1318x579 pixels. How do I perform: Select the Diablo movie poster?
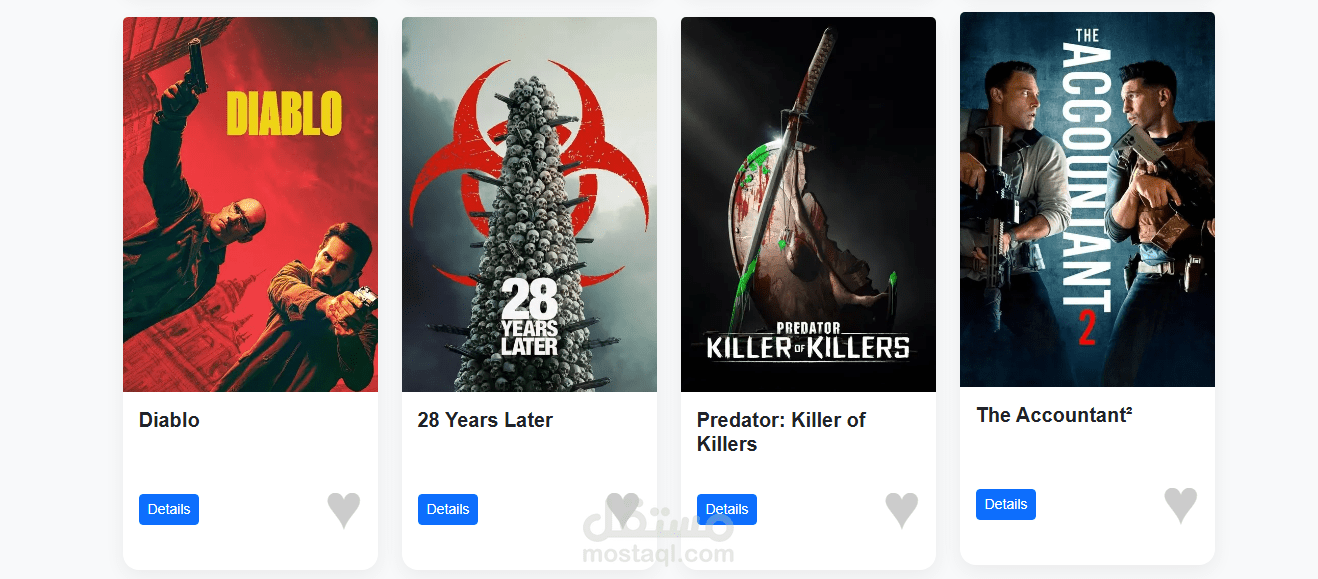[x=250, y=204]
